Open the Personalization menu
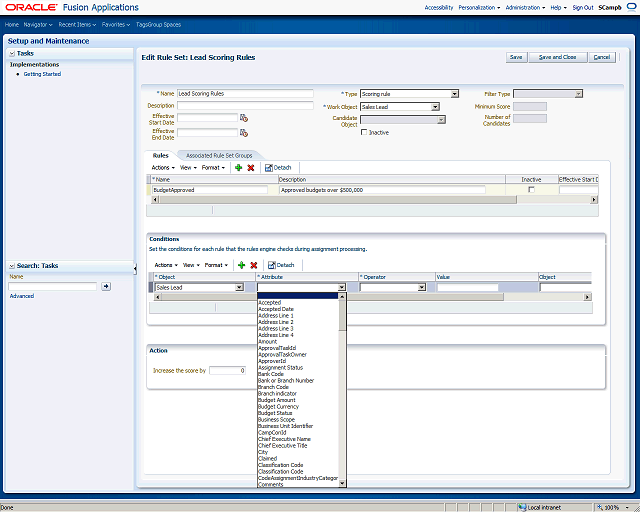 (x=479, y=7)
